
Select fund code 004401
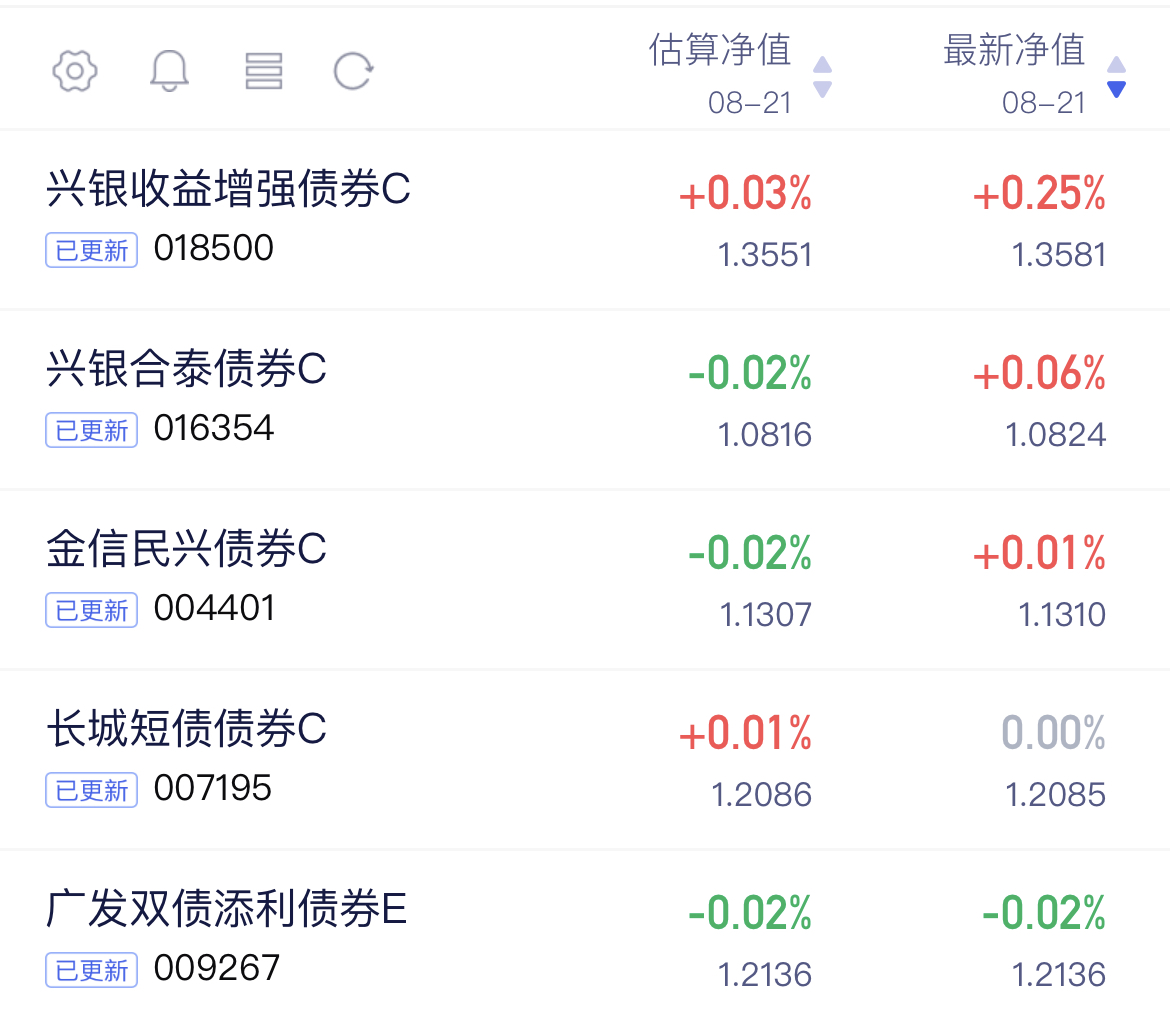click(x=214, y=608)
